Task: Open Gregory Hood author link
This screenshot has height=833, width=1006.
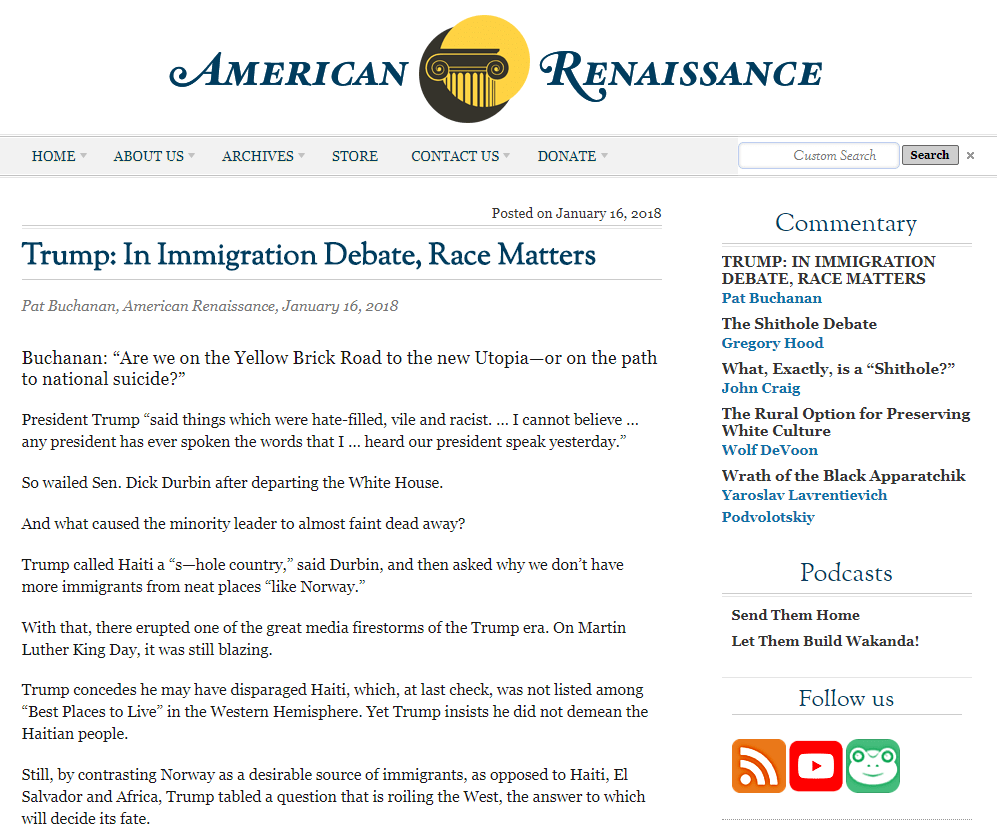Action: pos(772,343)
